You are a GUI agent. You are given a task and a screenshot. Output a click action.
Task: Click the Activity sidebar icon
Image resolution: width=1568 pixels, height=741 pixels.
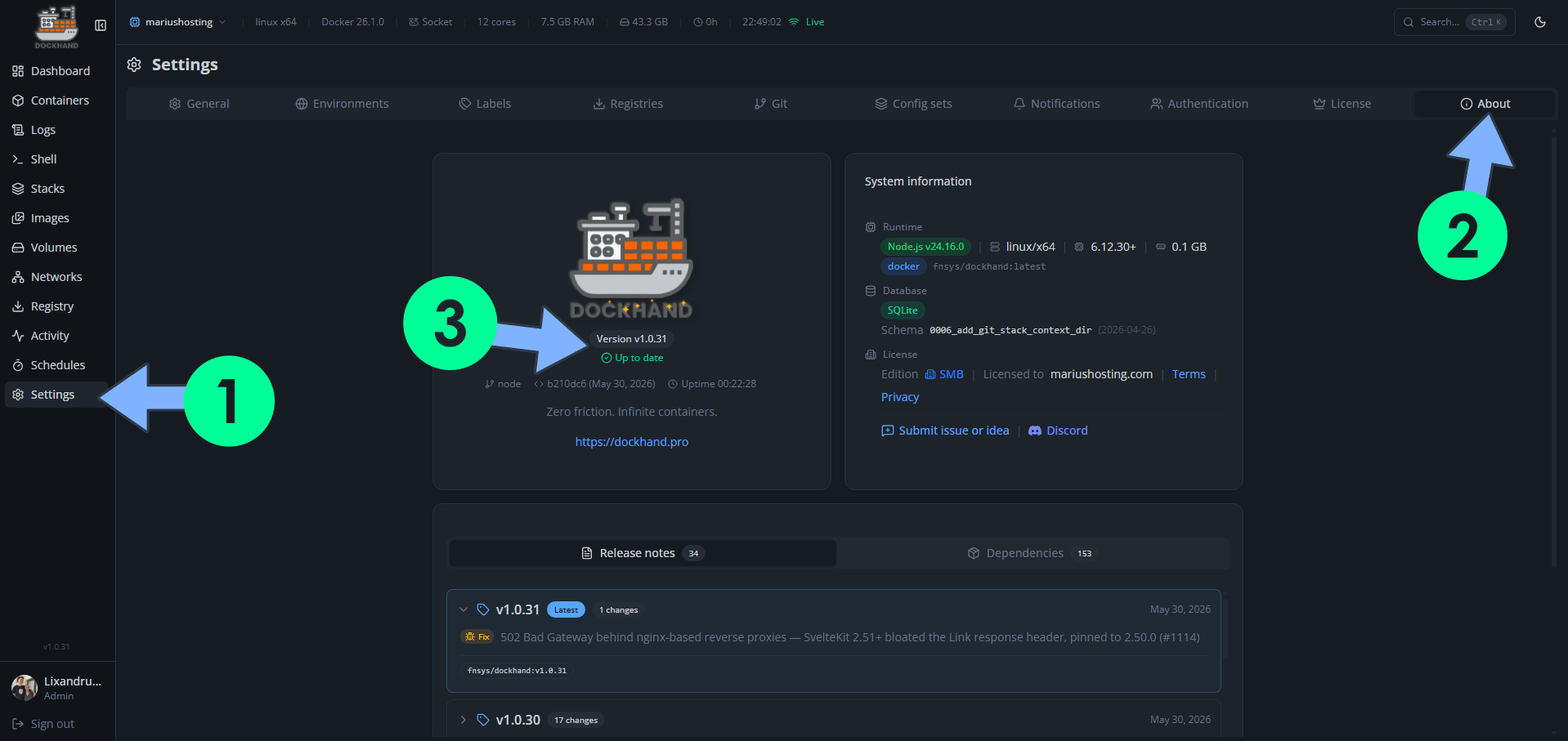pyautogui.click(x=18, y=336)
